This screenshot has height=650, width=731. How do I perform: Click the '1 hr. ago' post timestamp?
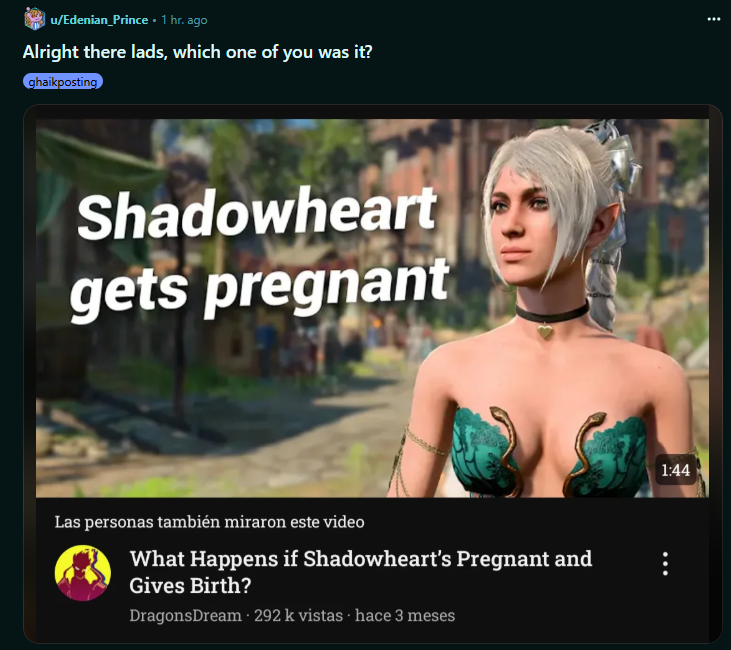tap(184, 20)
